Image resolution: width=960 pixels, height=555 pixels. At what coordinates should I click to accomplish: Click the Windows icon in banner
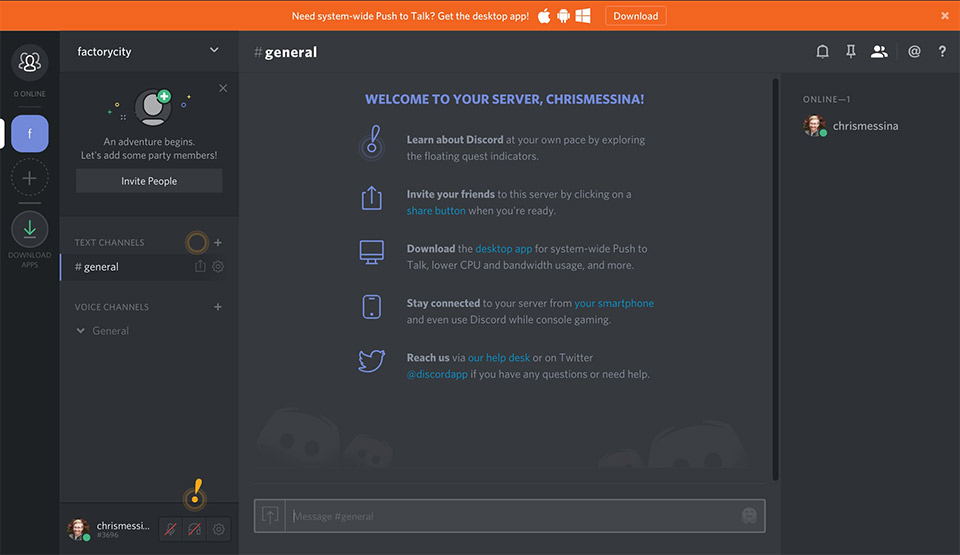[x=583, y=16]
